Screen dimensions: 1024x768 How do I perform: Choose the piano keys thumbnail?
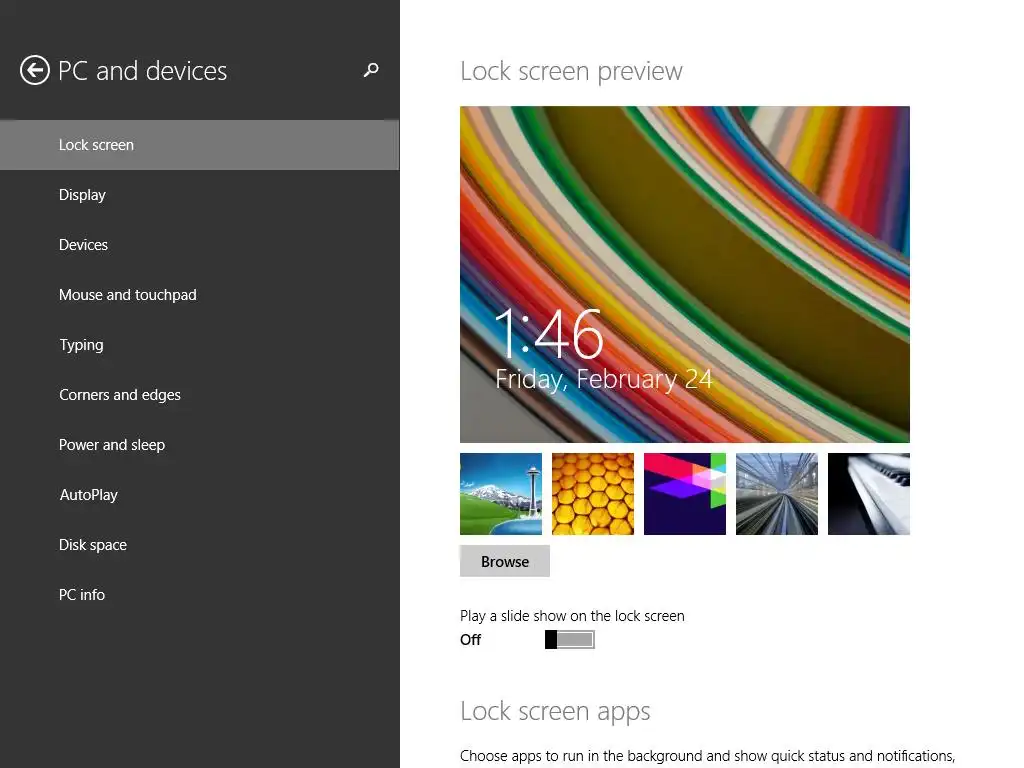(869, 494)
